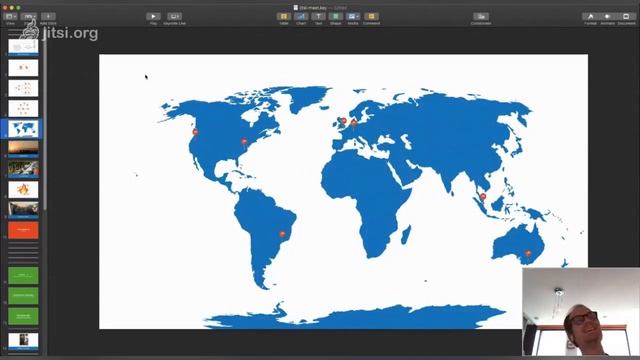The height and width of the screenshot is (360, 640).
Task: Open the Zoom percentage dropdown
Action: [x=29, y=16]
